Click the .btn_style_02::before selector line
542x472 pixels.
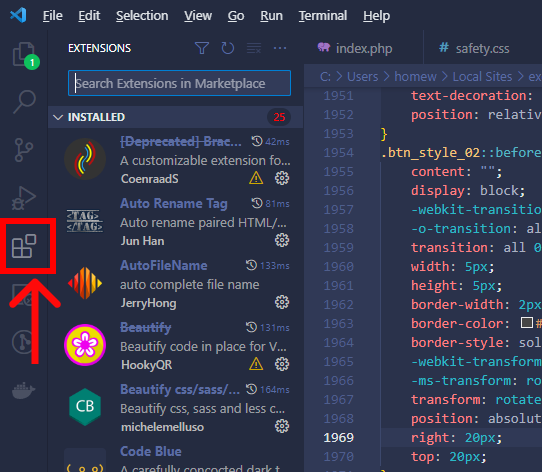point(461,152)
